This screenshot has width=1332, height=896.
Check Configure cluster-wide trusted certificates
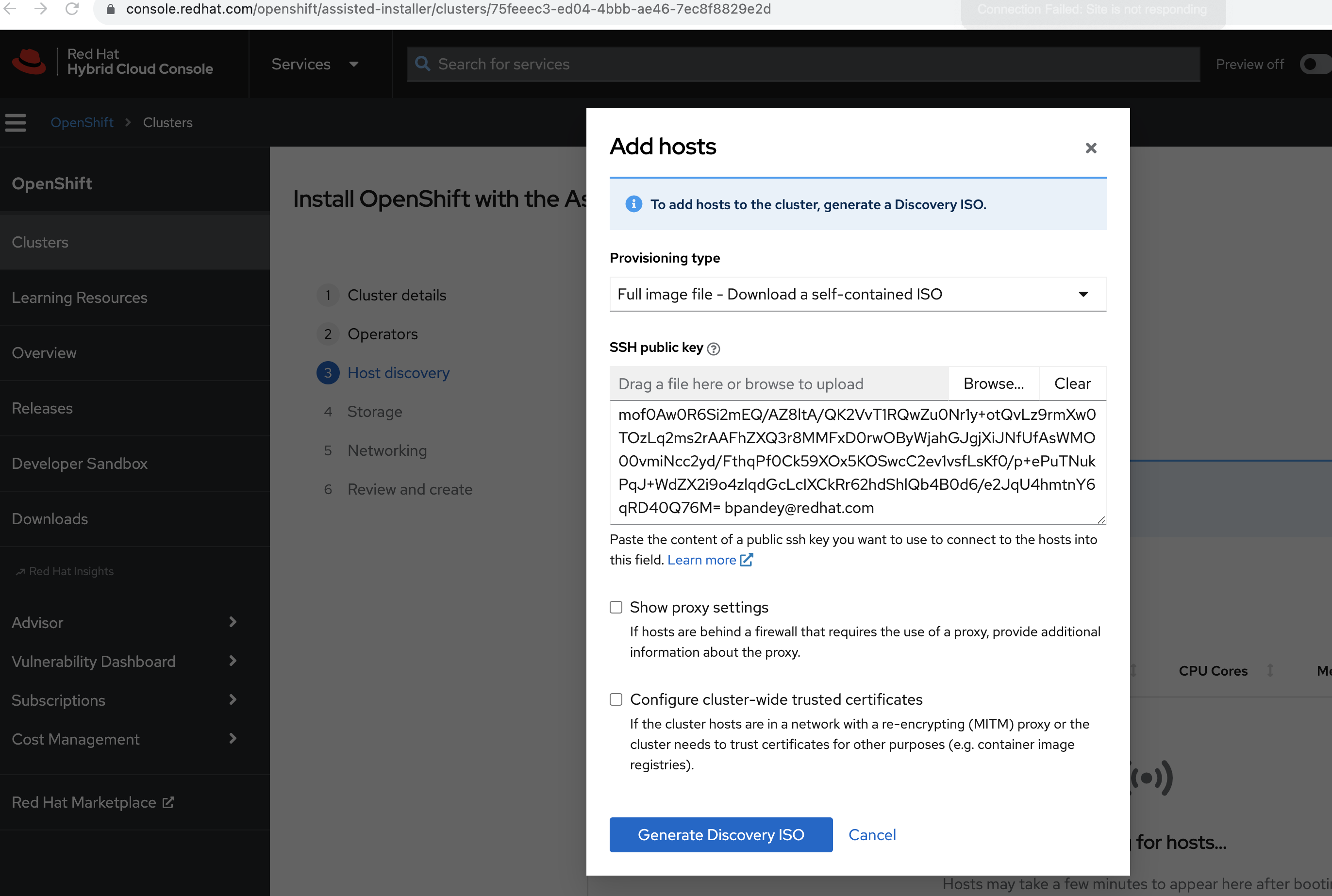616,699
